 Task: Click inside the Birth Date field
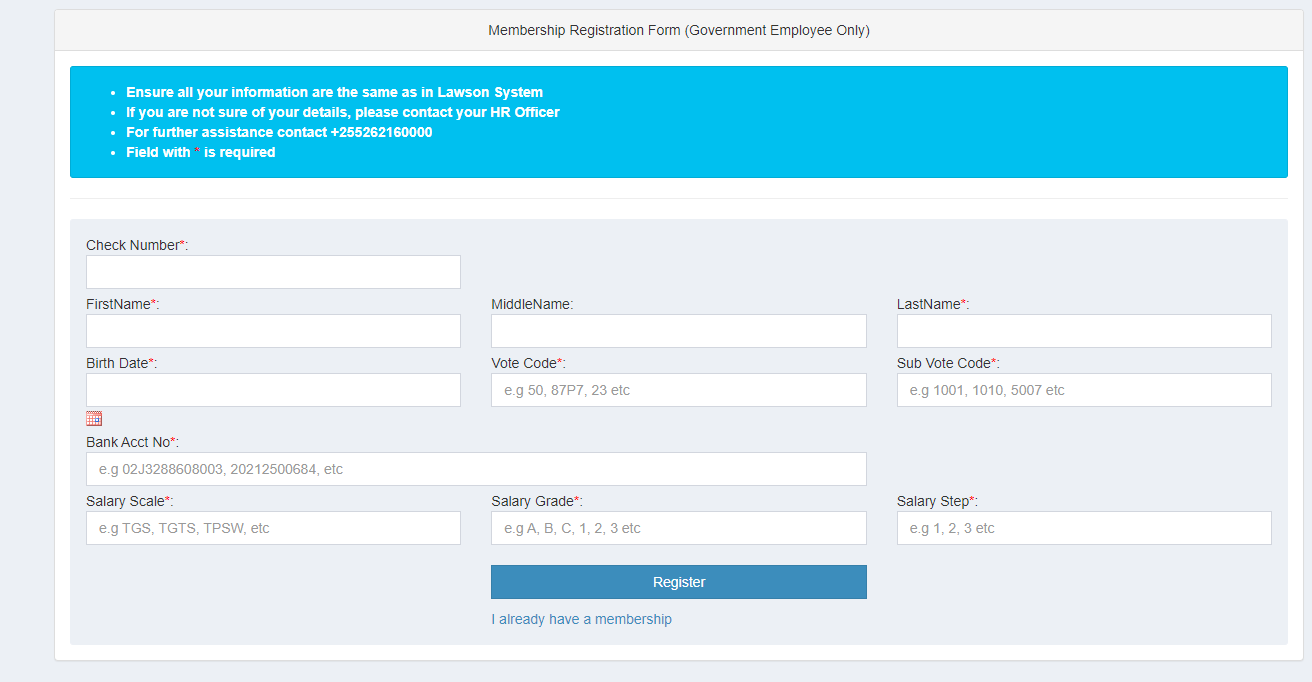273,389
